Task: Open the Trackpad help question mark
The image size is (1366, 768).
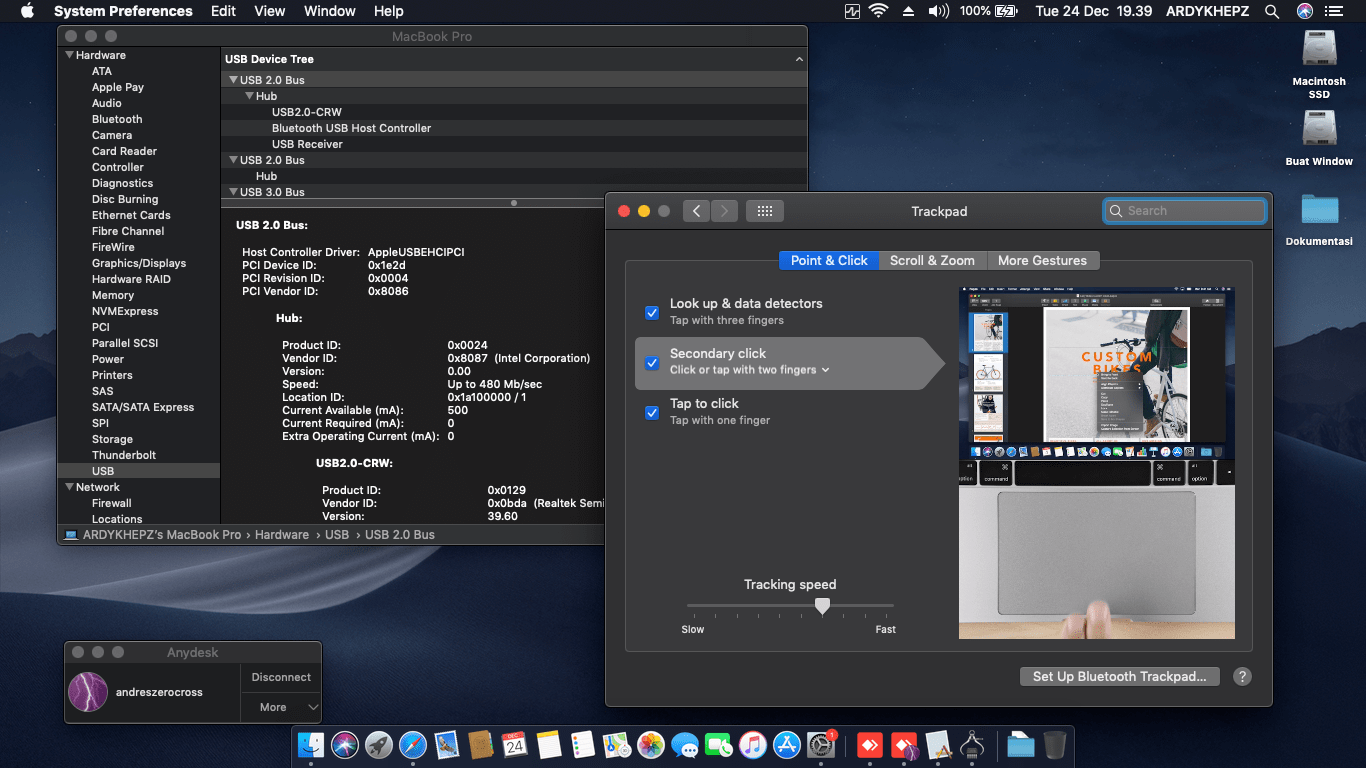Action: (x=1242, y=677)
